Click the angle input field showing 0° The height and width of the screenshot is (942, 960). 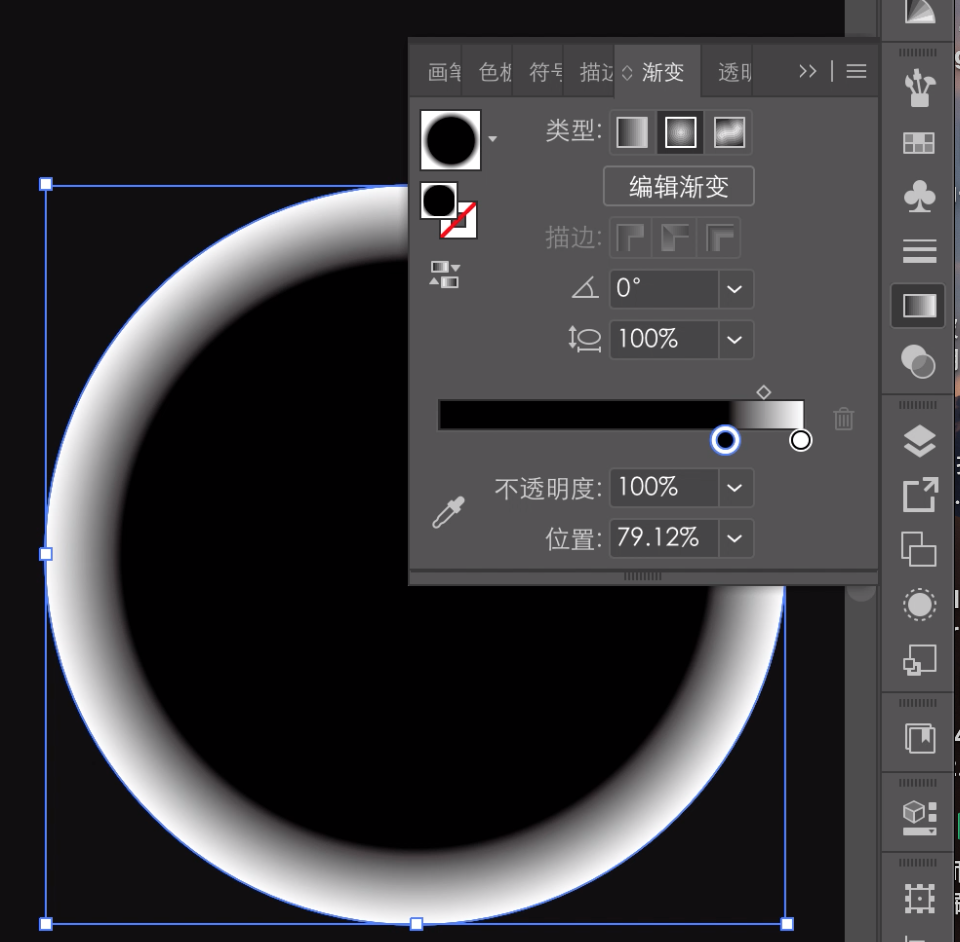coord(664,288)
